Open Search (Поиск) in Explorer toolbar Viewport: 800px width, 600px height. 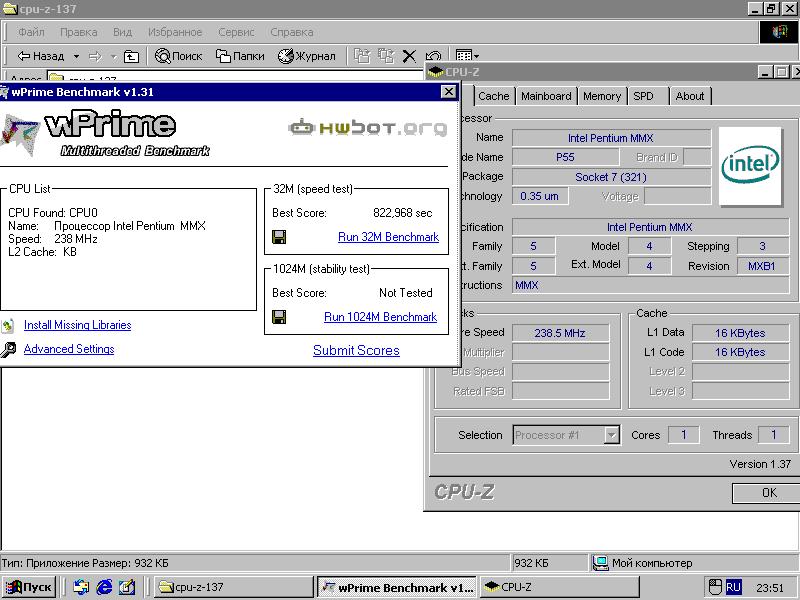[x=179, y=56]
